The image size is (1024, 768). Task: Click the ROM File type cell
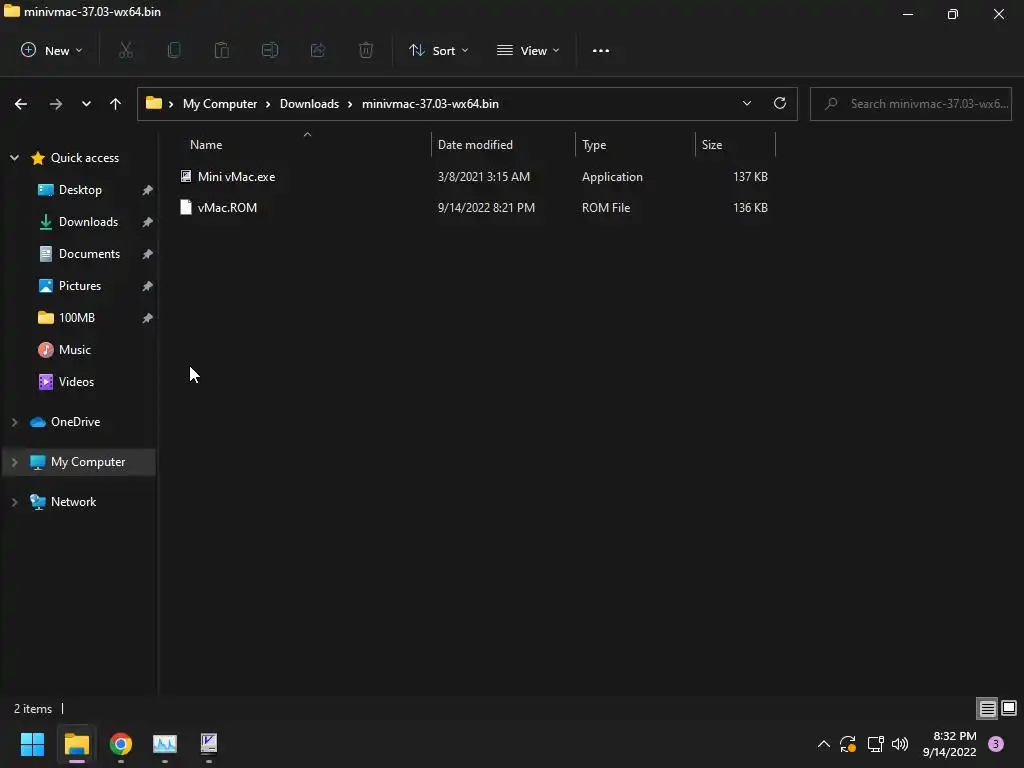[x=605, y=207]
